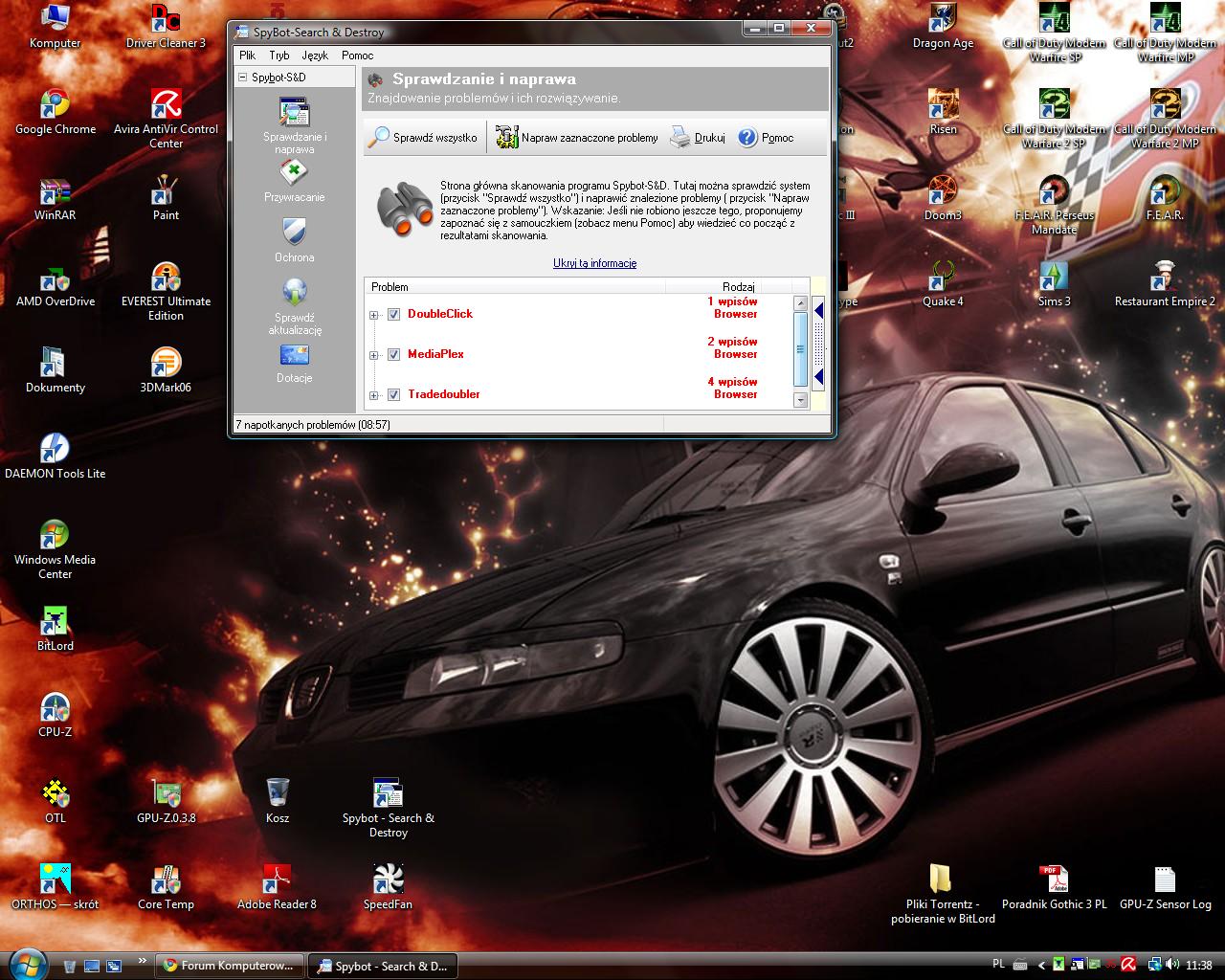Viewport: 1225px width, 980px height.
Task: Open SpeedFan desktop icon
Action: click(388, 887)
